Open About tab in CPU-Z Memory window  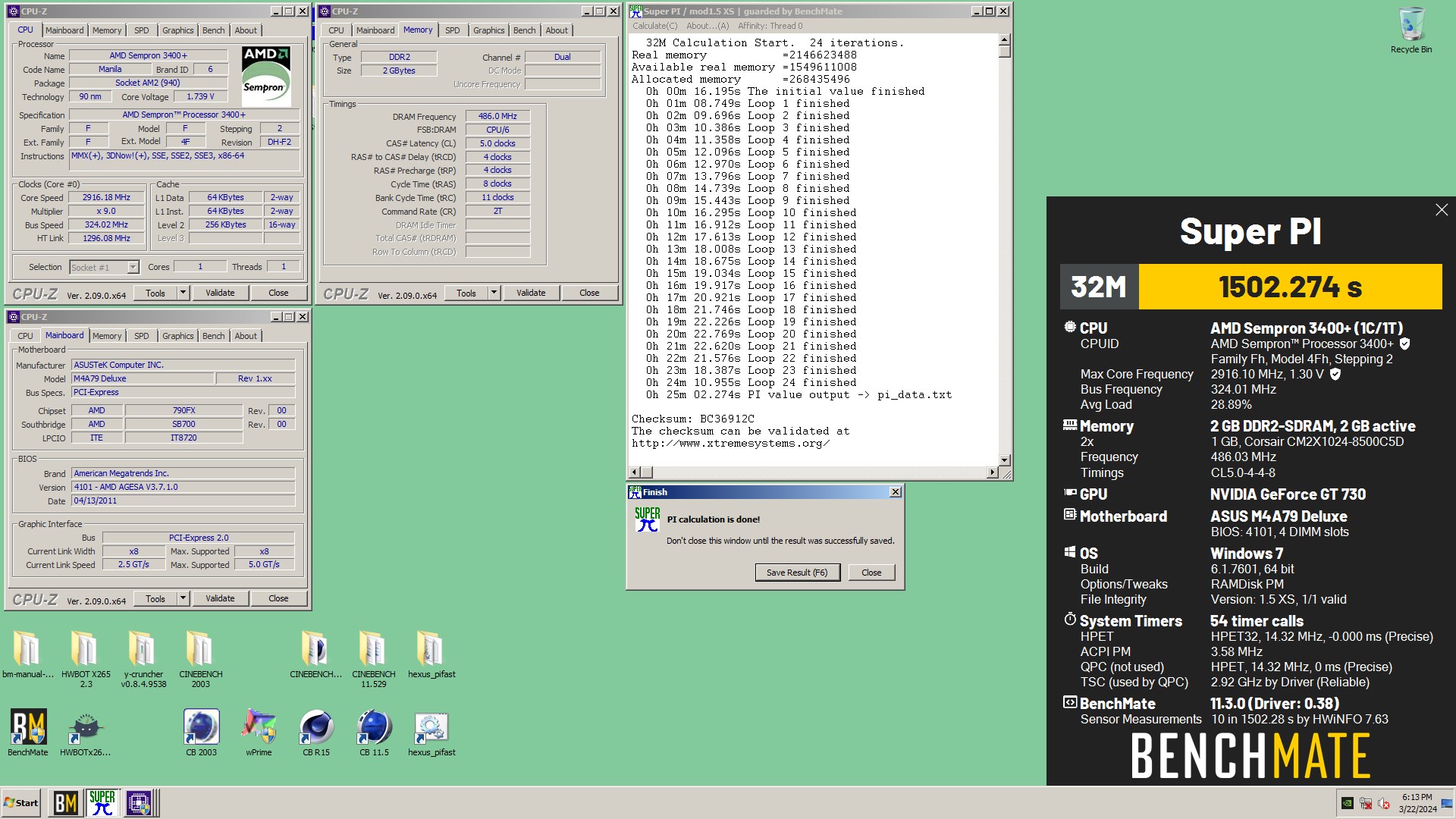pos(557,30)
